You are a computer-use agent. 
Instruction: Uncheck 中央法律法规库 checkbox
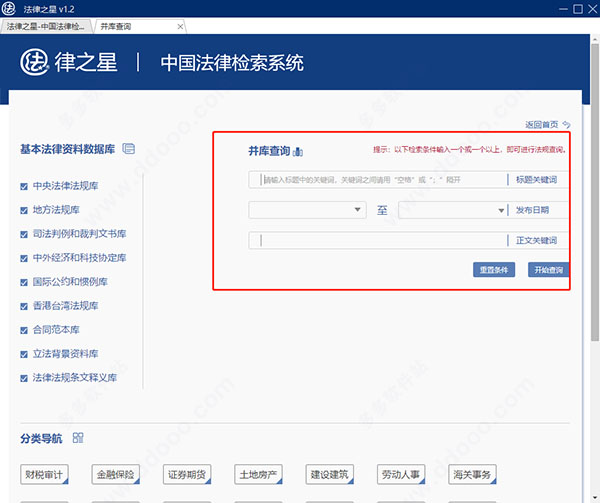[x=24, y=186]
